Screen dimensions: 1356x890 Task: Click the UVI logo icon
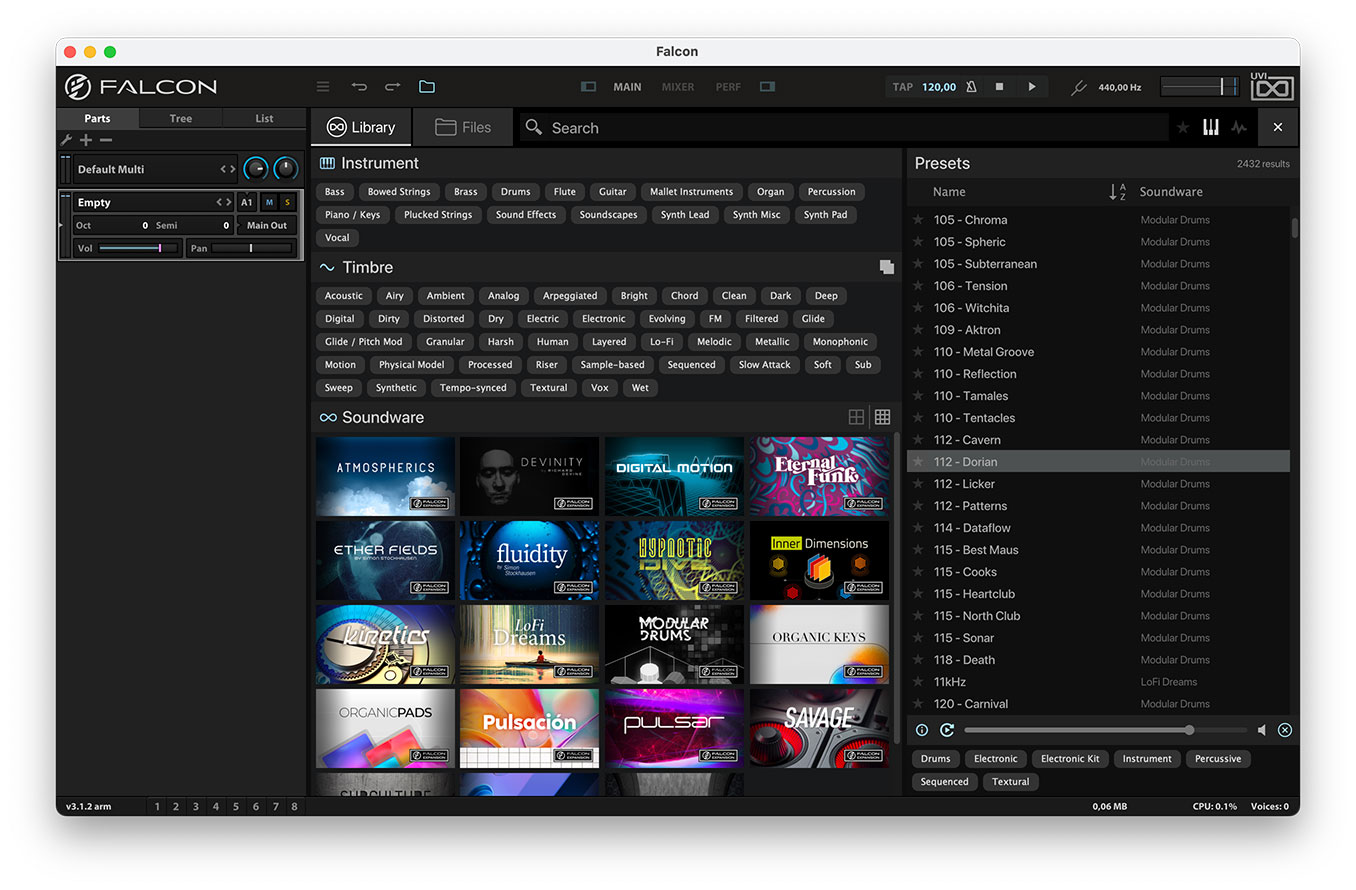click(1272, 87)
